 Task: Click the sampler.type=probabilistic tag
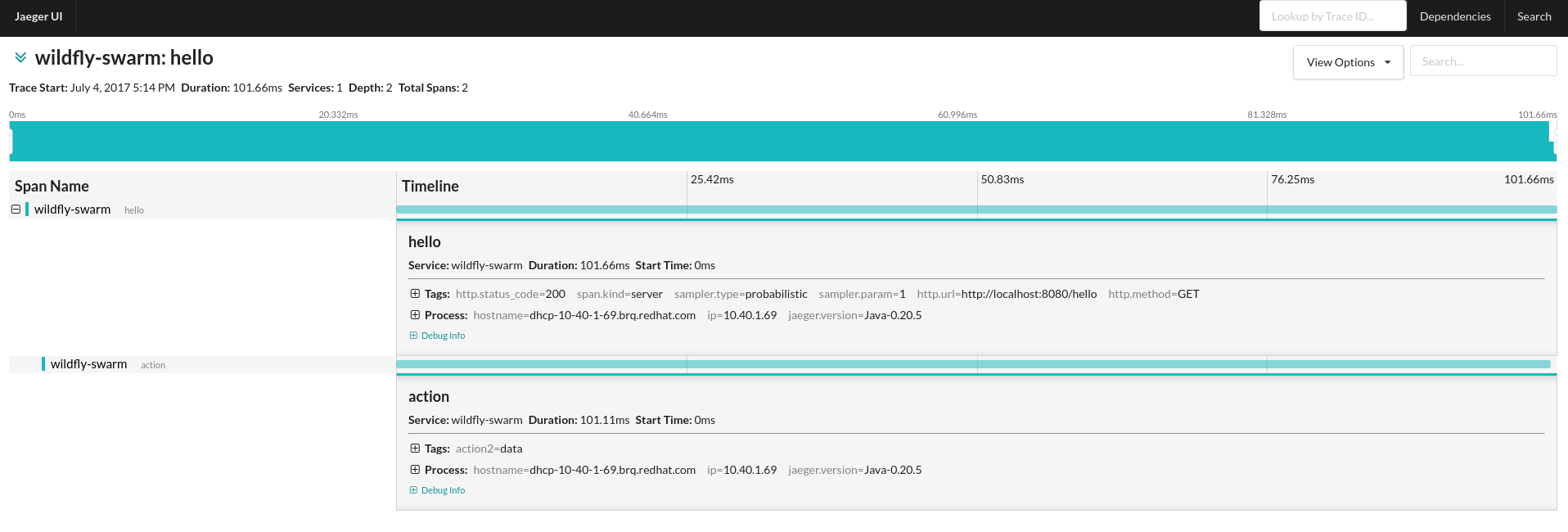coord(741,294)
